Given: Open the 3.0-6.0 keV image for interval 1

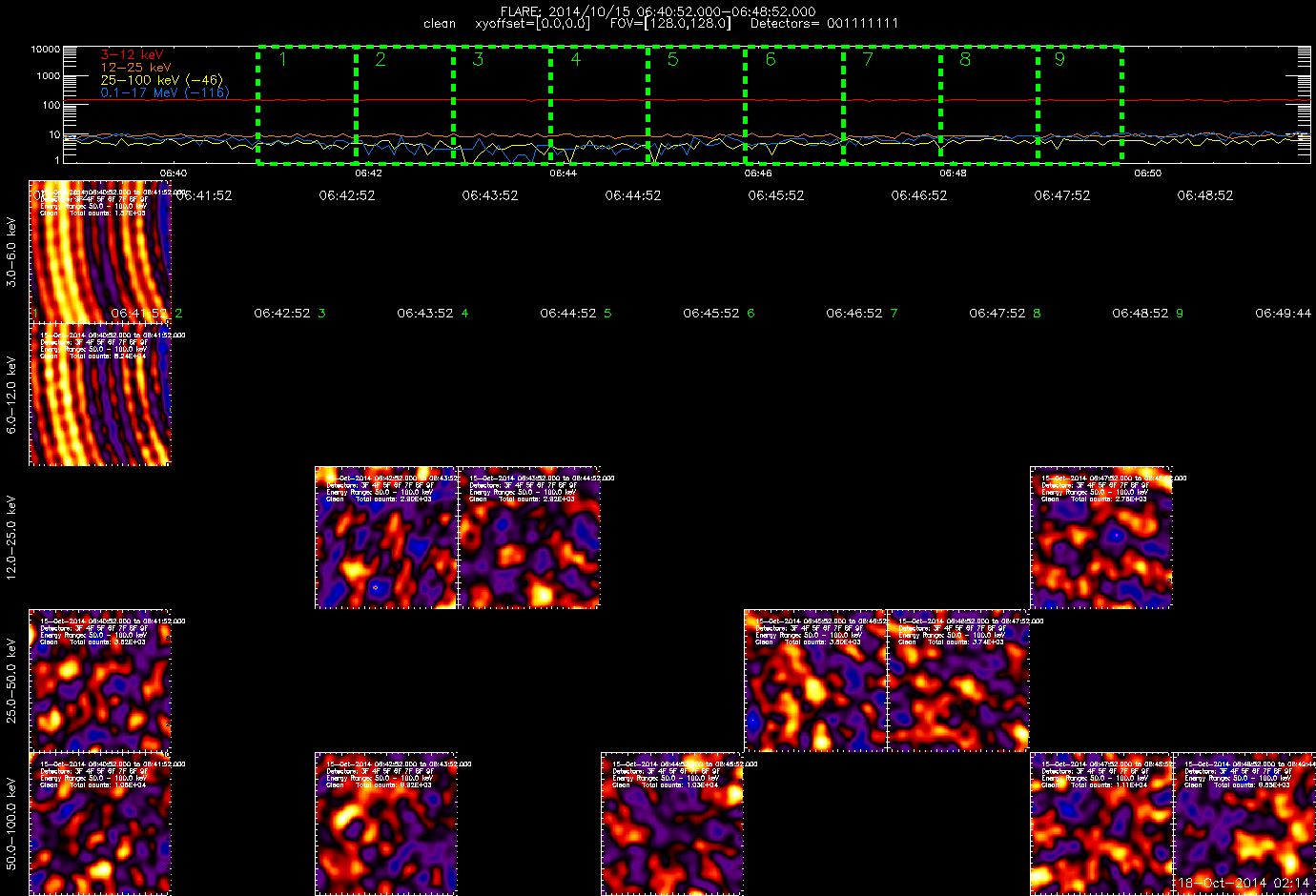Looking at the screenshot, I should coord(100,252).
